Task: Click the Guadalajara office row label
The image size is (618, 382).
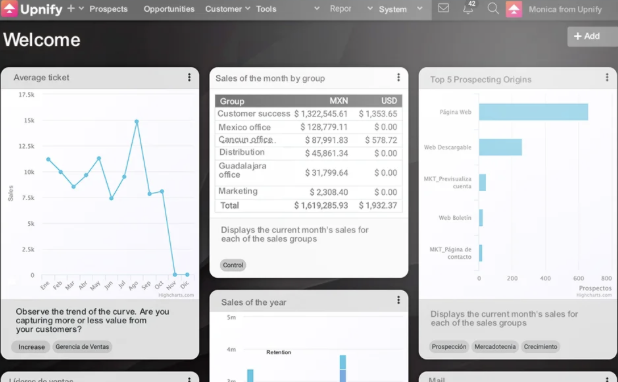Action: (242, 170)
